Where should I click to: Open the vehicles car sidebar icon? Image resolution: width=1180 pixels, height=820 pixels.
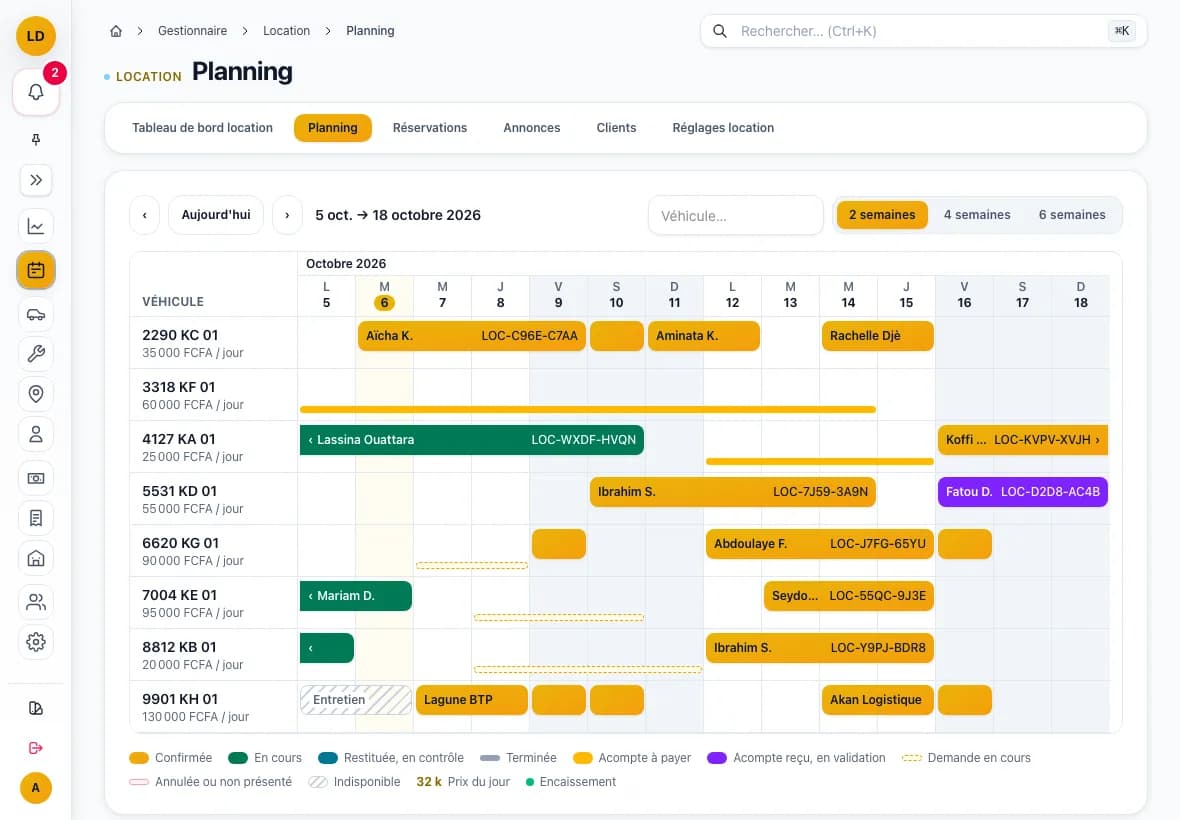[35, 314]
